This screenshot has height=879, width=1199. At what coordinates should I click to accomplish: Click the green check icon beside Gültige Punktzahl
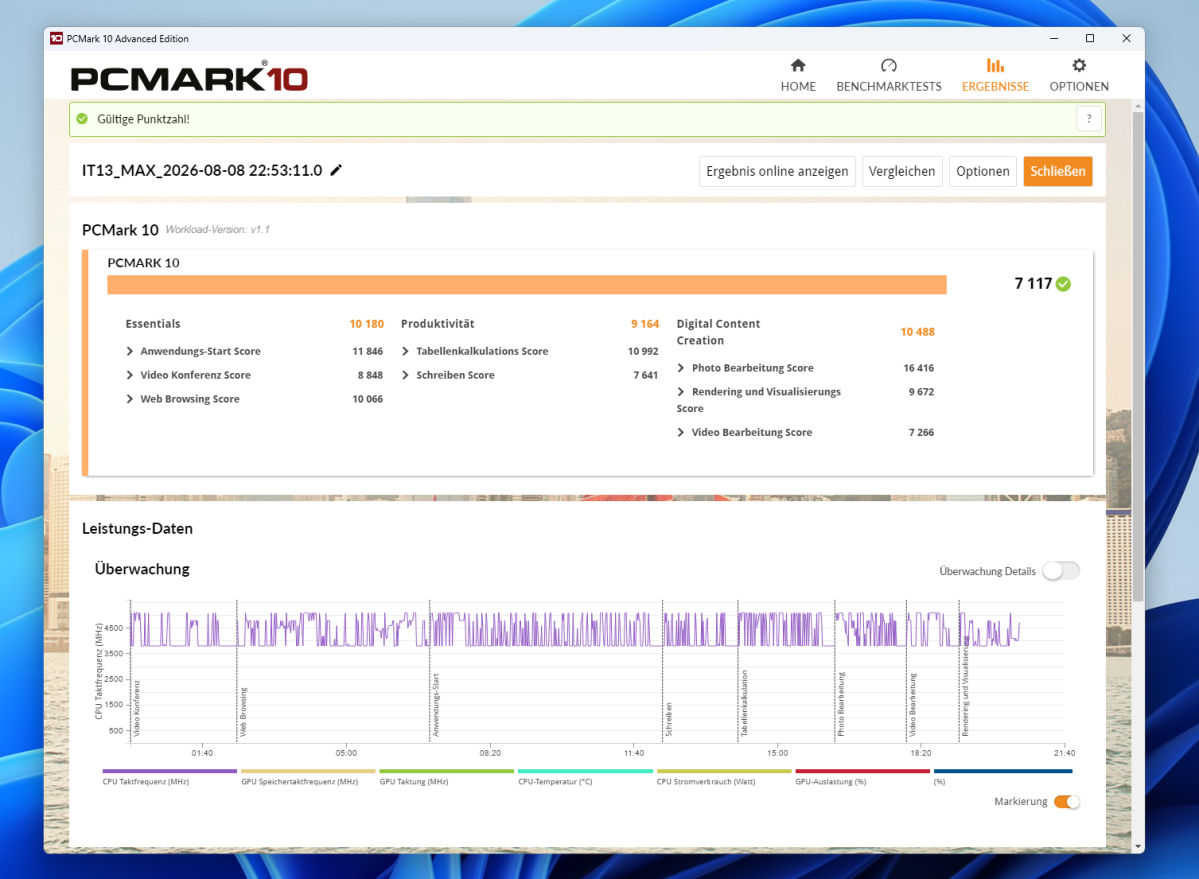pyautogui.click(x=82, y=119)
